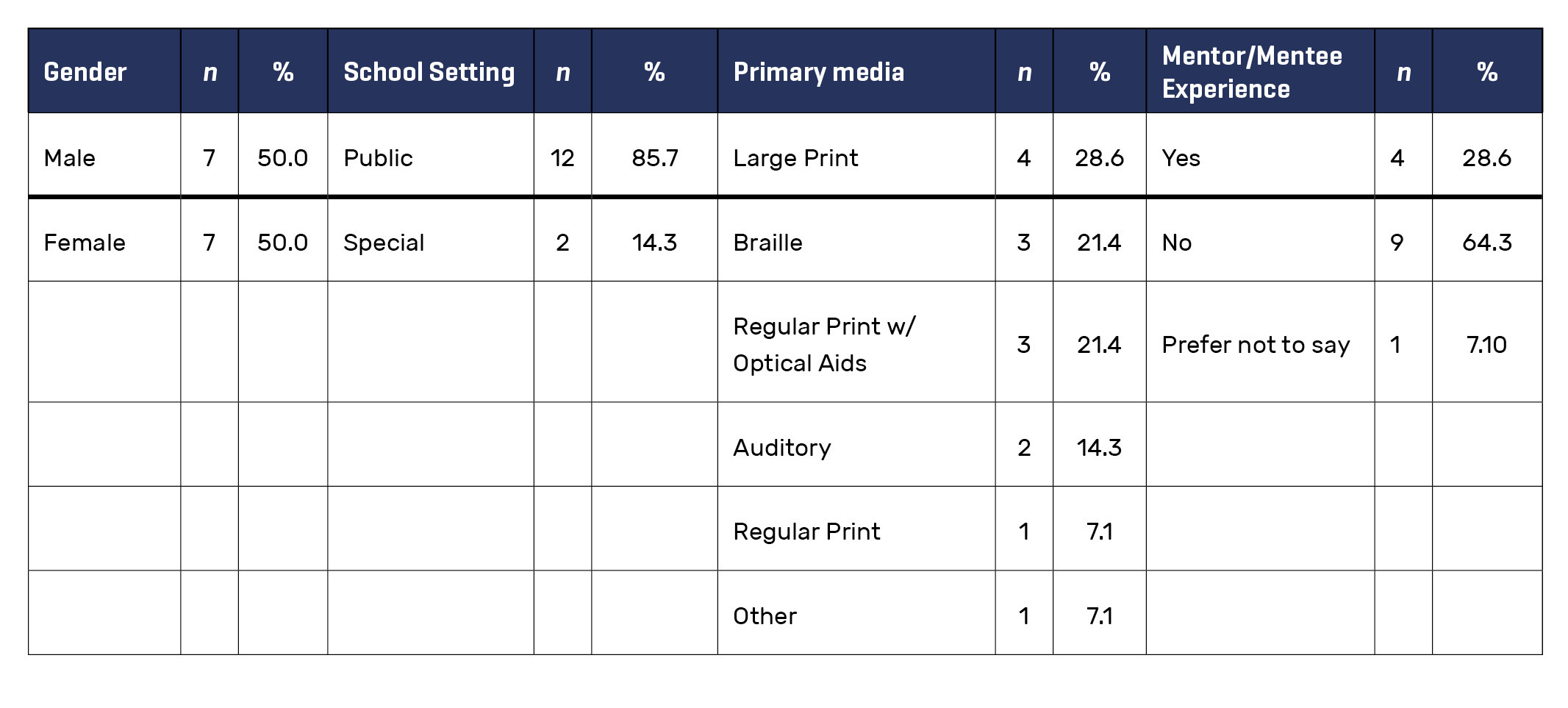The height and width of the screenshot is (708, 1568).
Task: Click the 7.10 percentage cell
Action: coord(1486,344)
